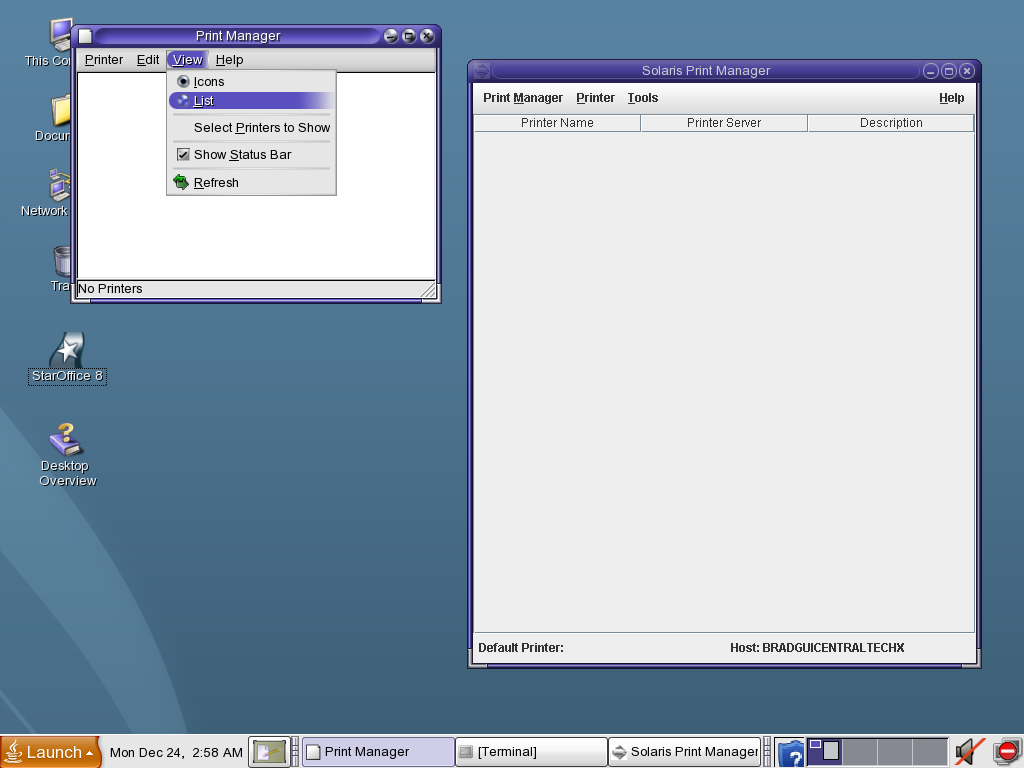Open the Printer menu in Solaris Print Manager
Viewport: 1024px width, 768px height.
click(x=595, y=98)
